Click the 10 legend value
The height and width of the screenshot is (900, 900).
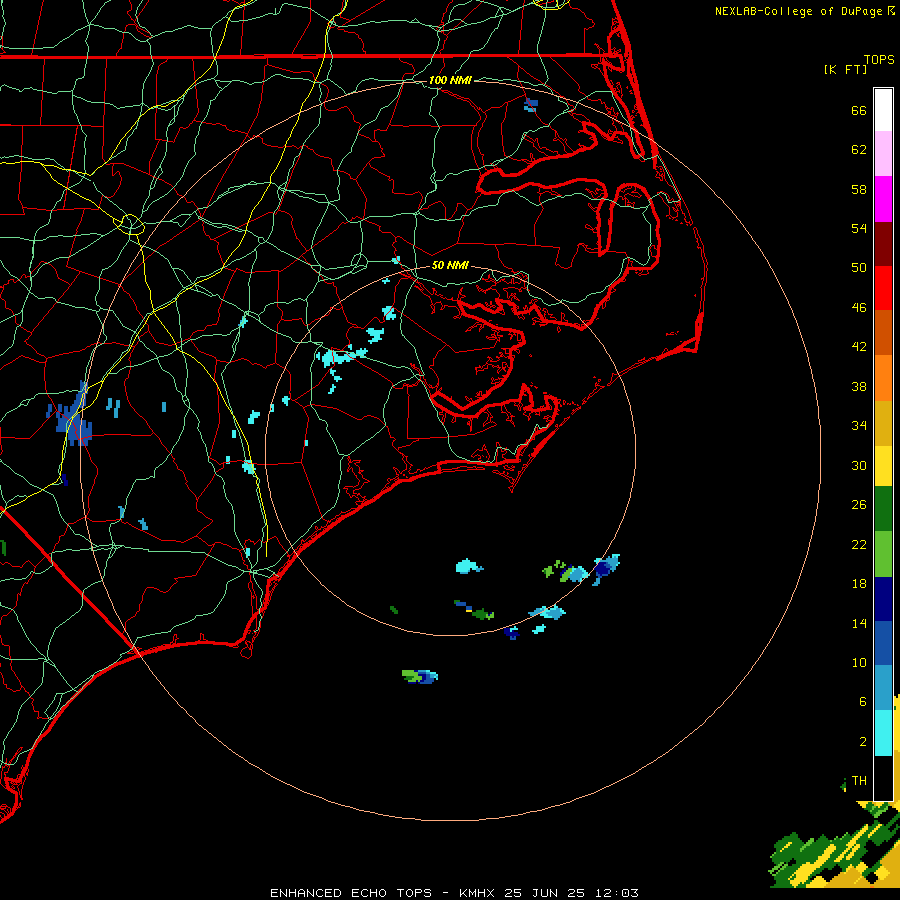click(859, 663)
